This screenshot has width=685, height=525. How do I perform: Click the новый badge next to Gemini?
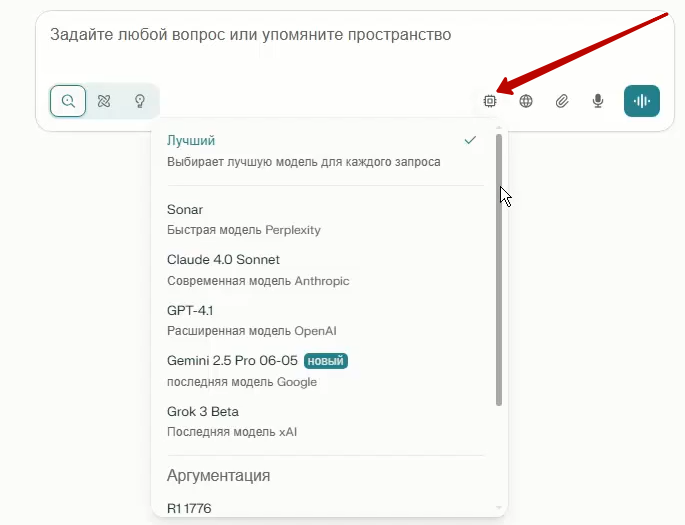326,361
